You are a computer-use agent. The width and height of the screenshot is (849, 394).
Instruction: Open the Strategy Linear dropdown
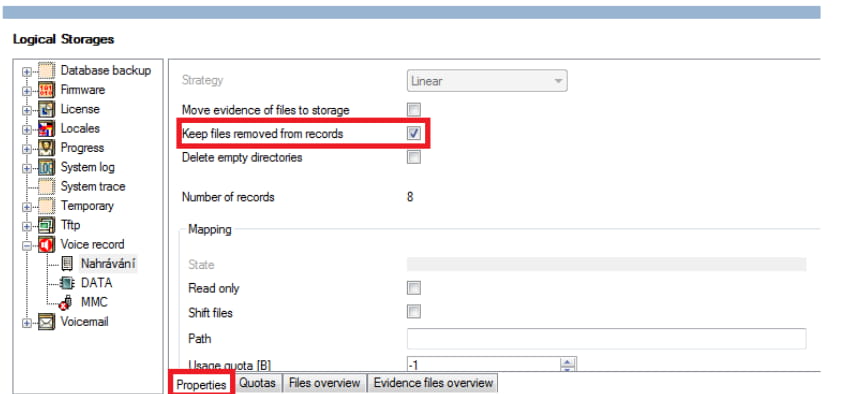(x=487, y=81)
